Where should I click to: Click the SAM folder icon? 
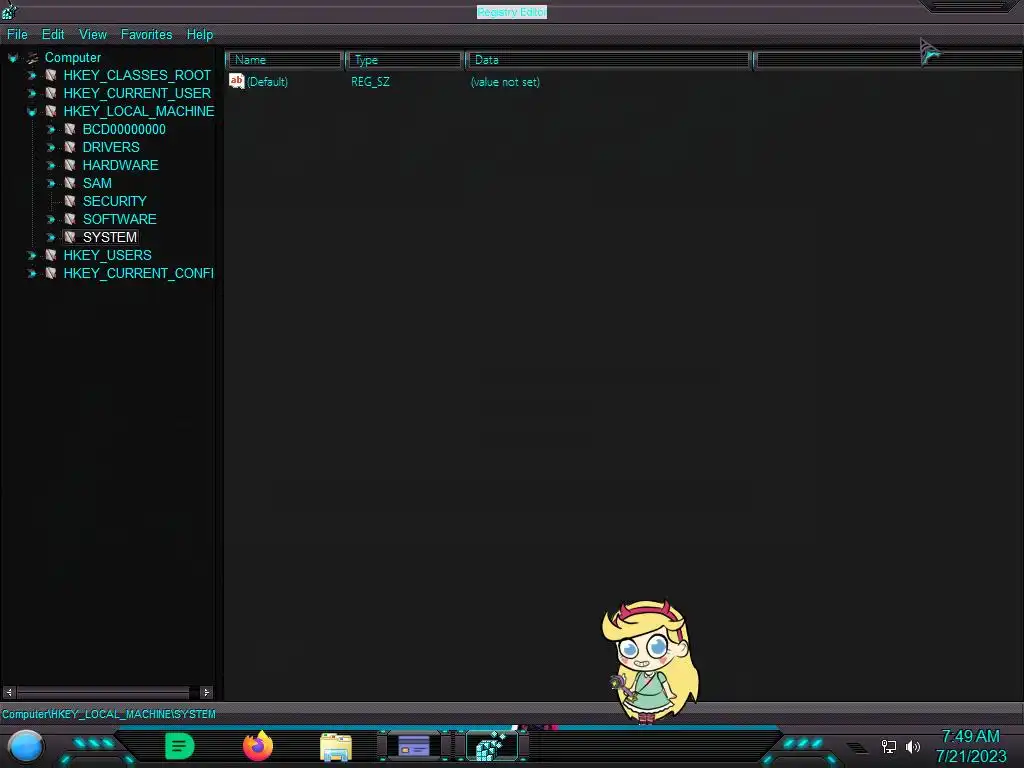(70, 184)
